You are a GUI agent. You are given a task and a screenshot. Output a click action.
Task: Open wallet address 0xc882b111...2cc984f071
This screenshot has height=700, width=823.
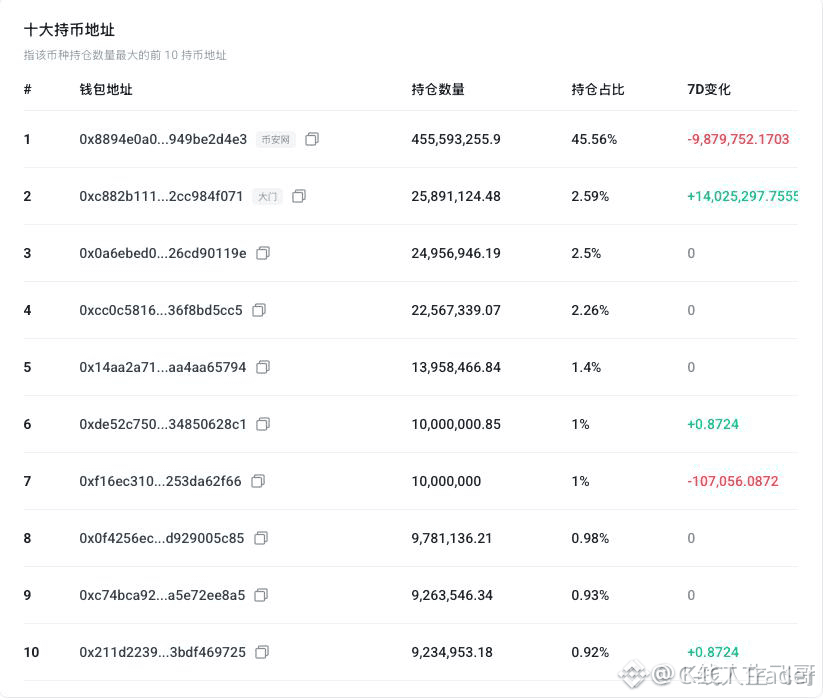(161, 196)
